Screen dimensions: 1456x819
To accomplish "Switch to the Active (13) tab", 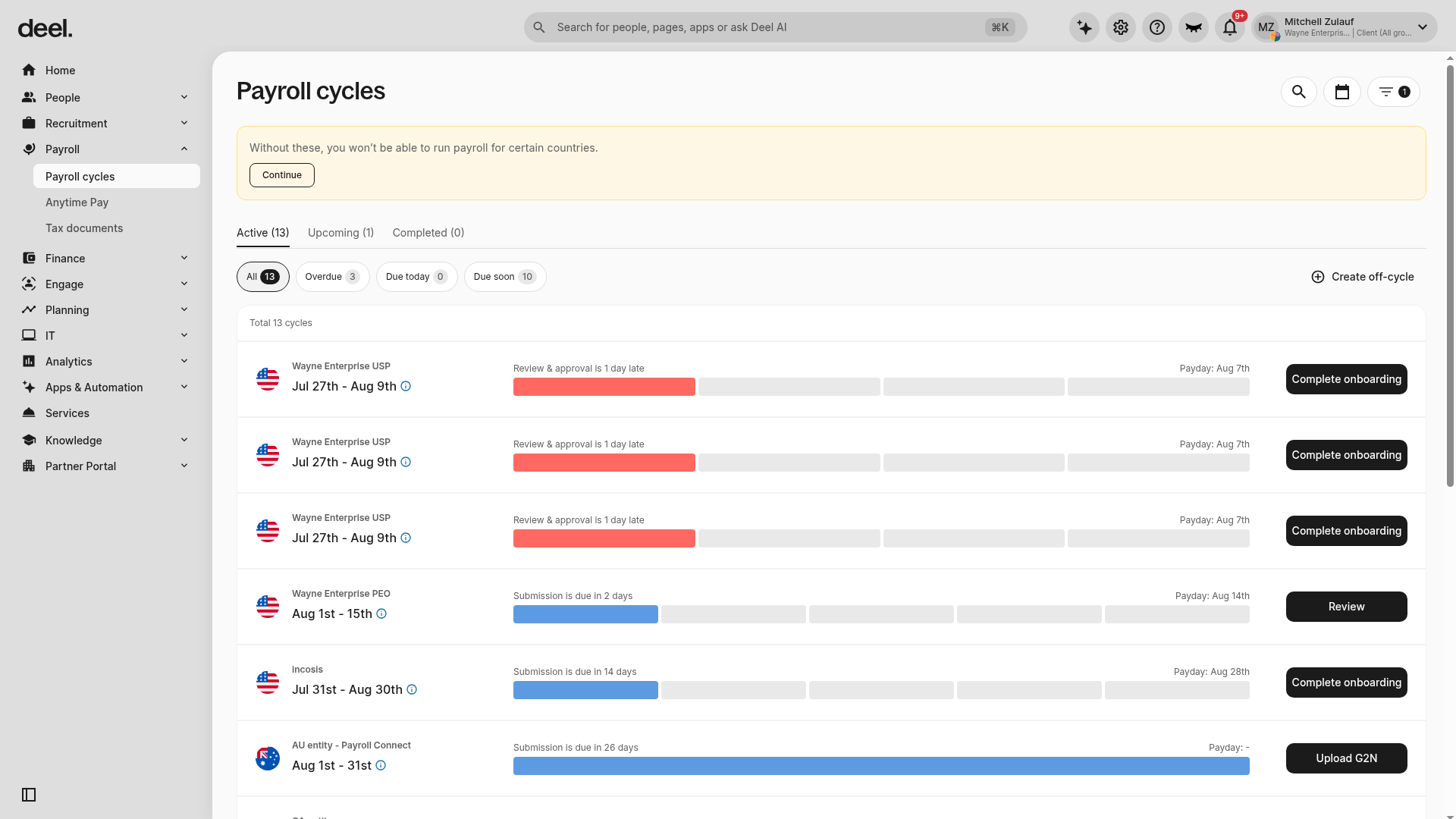I will (x=262, y=233).
